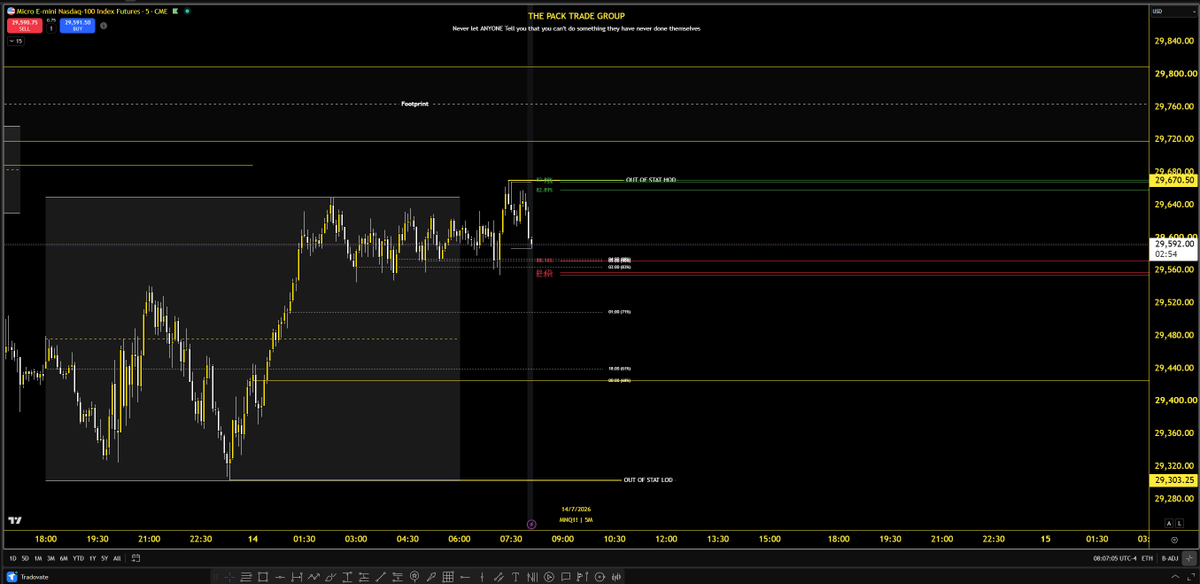Select the brush drawing tool
Viewport: 1200px width, 584px height.
click(331, 577)
